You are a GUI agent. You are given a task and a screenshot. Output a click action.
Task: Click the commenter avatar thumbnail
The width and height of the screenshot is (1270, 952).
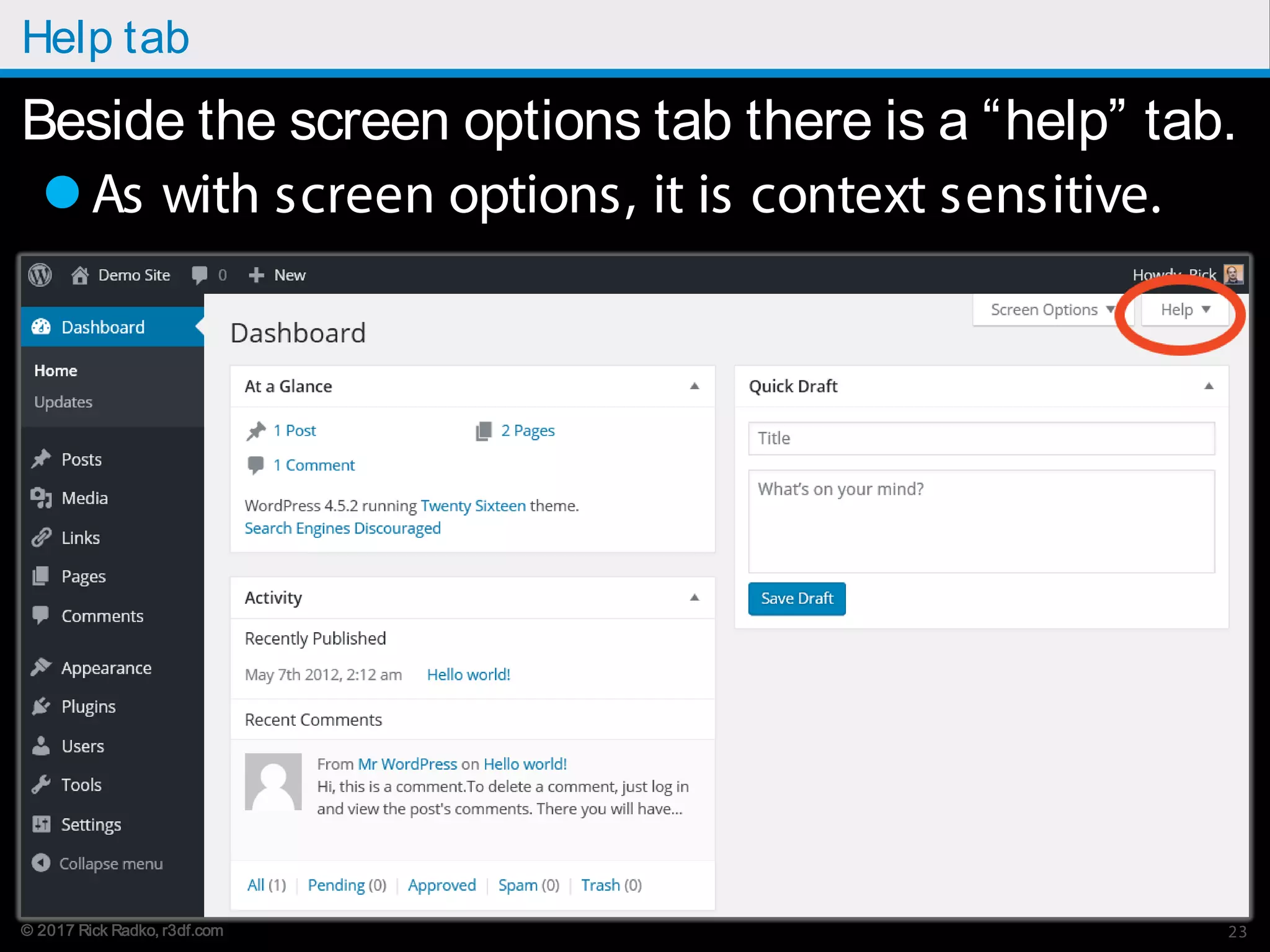[x=273, y=782]
